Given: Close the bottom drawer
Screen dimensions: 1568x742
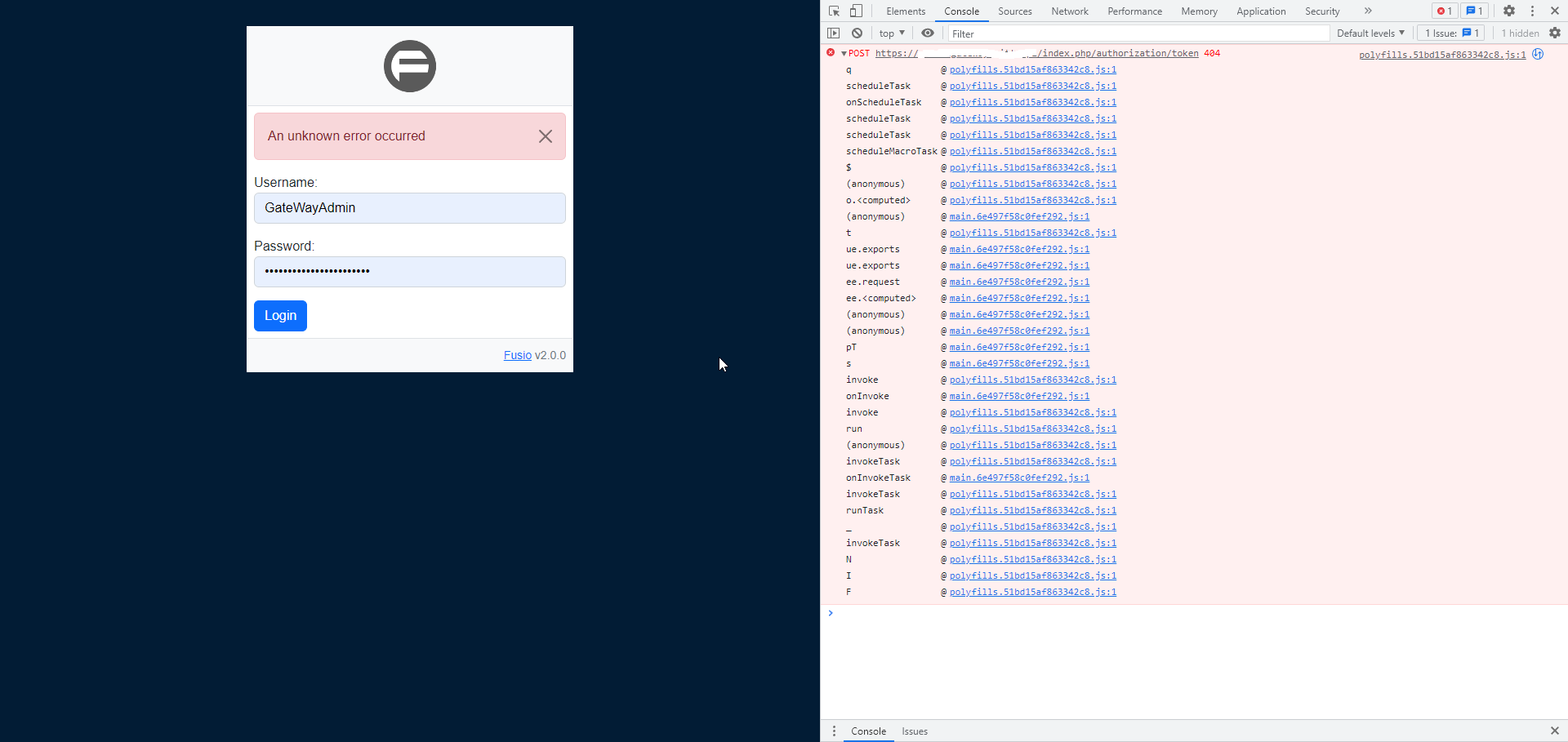Looking at the screenshot, I should [x=1555, y=731].
